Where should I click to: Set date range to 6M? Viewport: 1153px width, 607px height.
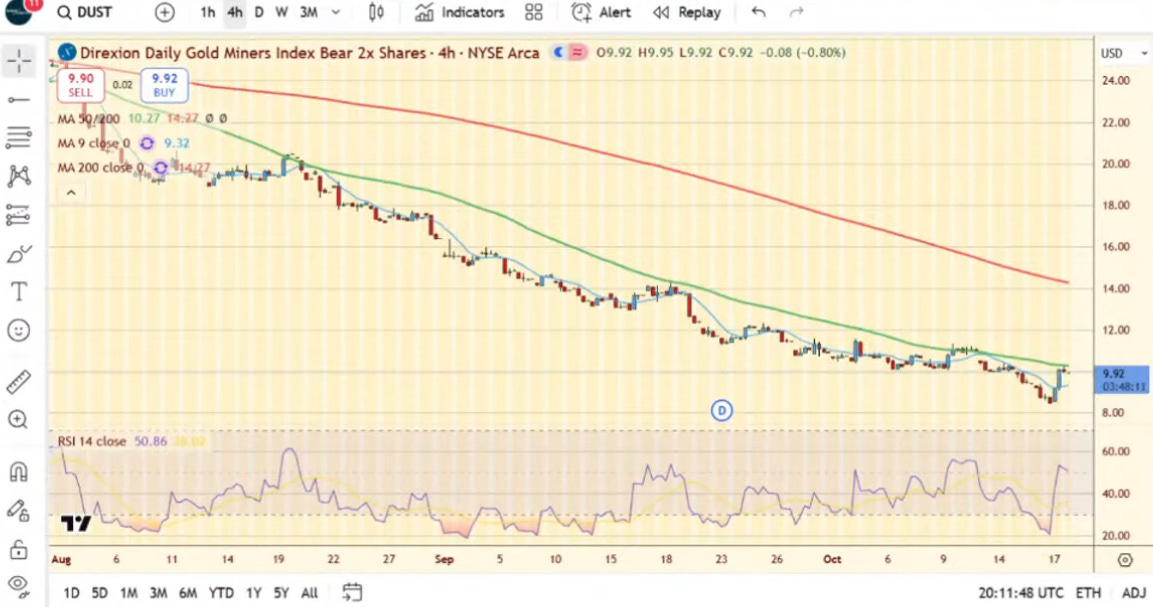pos(188,592)
